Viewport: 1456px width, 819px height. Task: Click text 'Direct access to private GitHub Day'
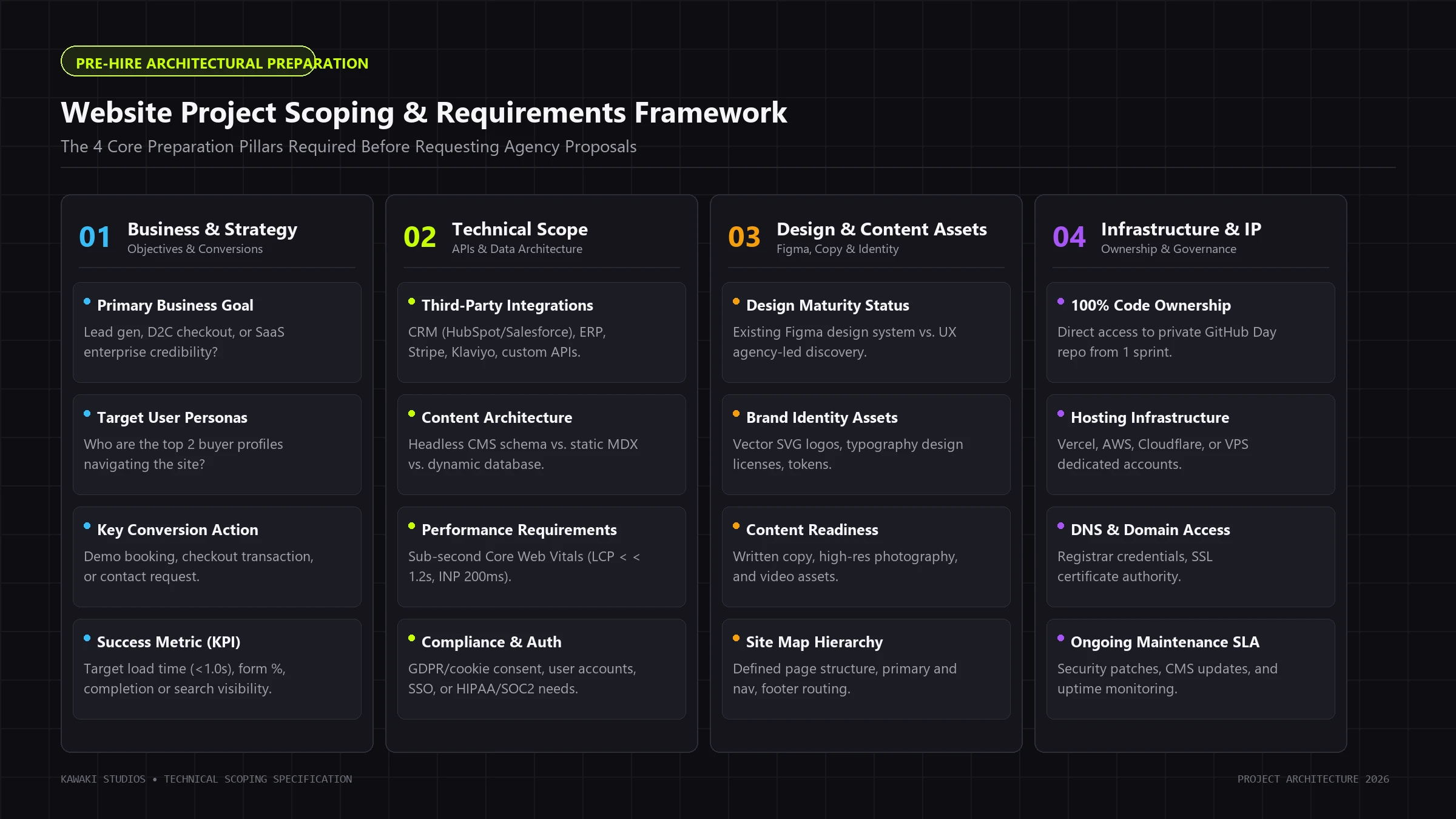point(1167,332)
